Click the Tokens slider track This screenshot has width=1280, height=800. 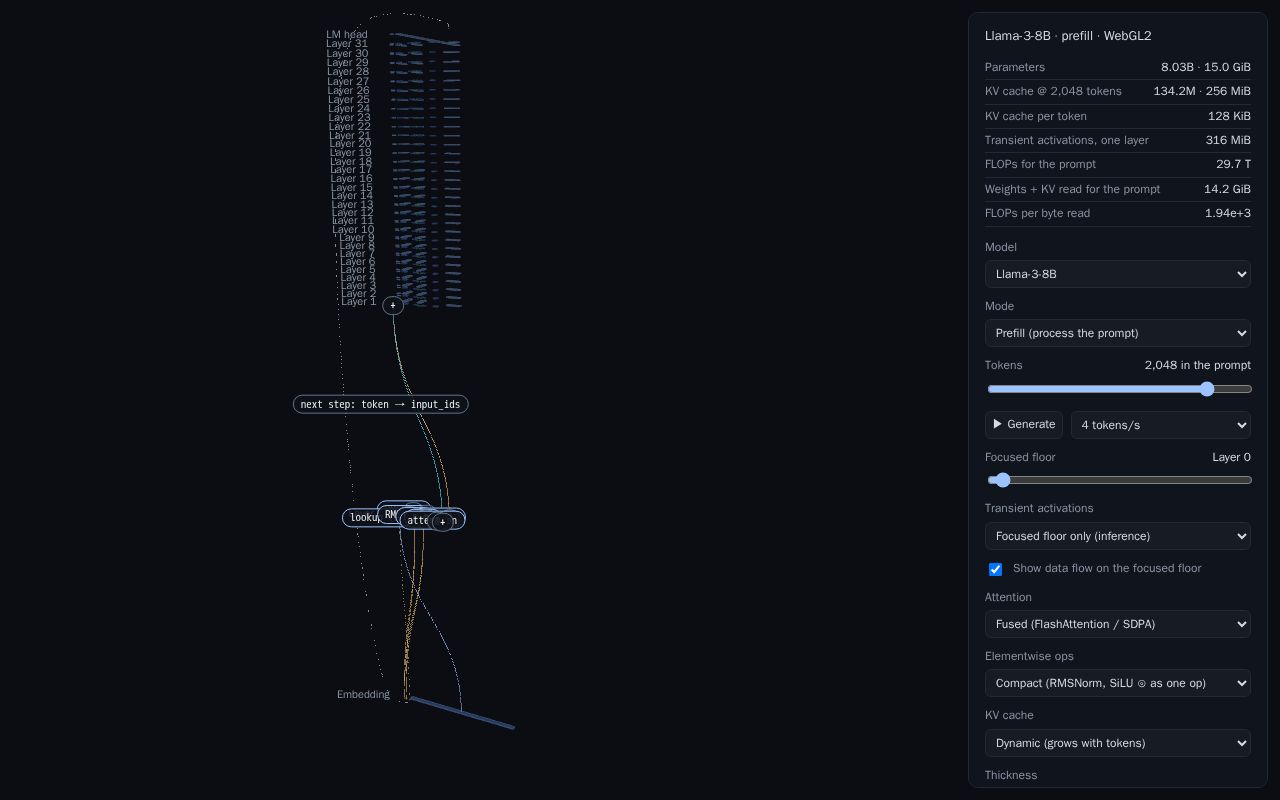point(1118,389)
